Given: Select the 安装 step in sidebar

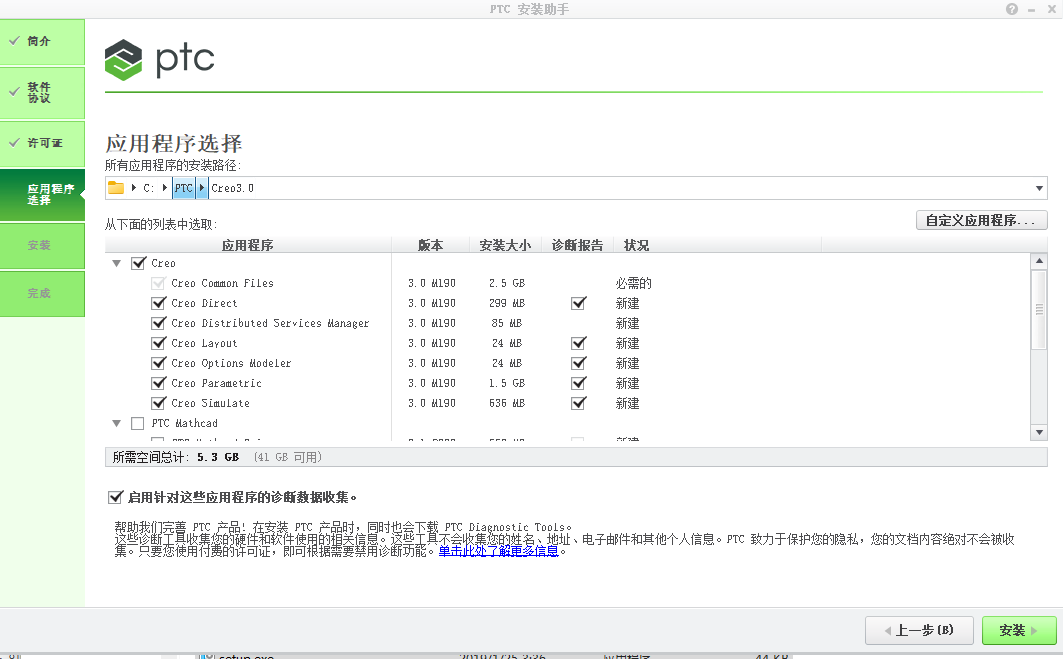Looking at the screenshot, I should (x=42, y=245).
